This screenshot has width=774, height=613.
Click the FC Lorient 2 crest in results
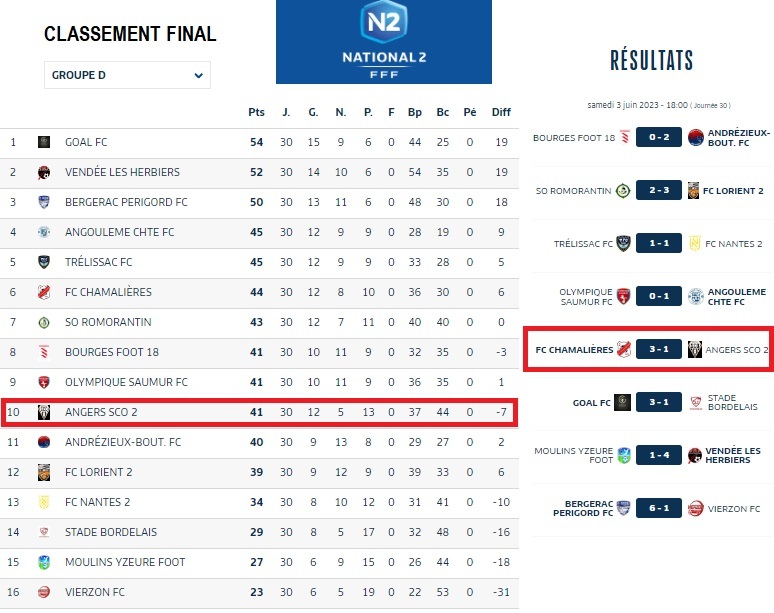point(695,191)
